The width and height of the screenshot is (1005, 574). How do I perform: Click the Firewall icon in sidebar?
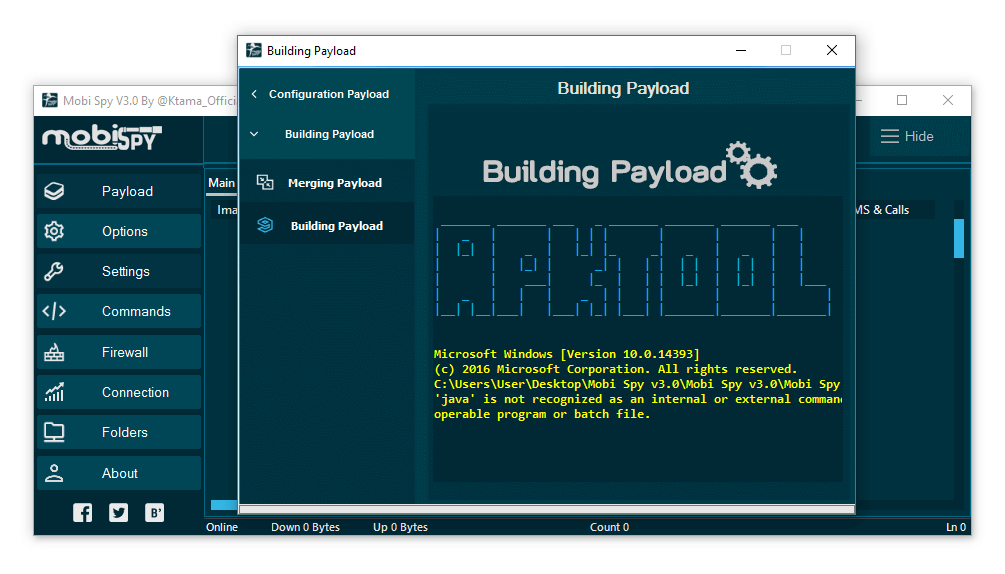pos(54,352)
